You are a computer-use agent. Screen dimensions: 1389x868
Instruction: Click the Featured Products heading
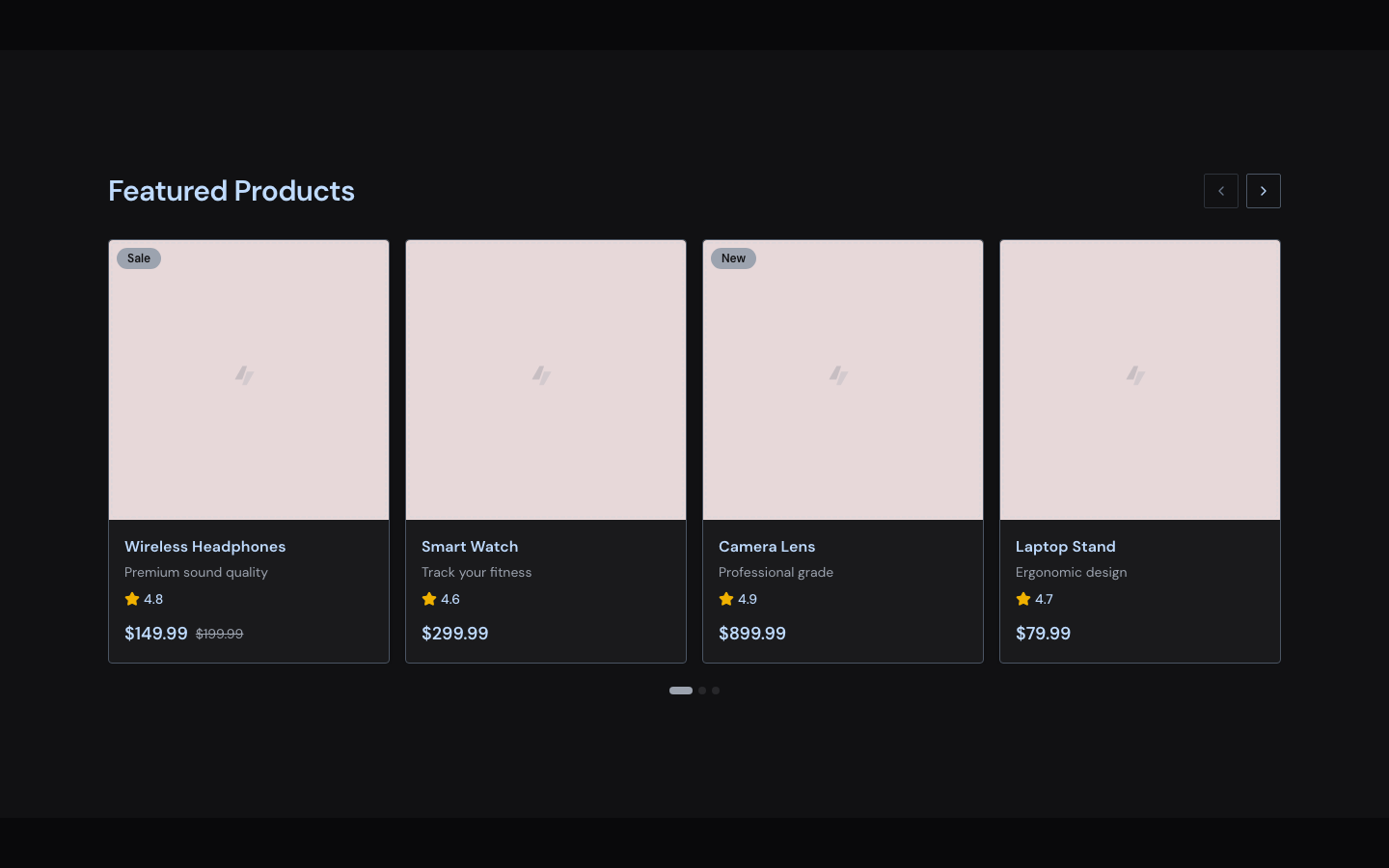pos(231,191)
